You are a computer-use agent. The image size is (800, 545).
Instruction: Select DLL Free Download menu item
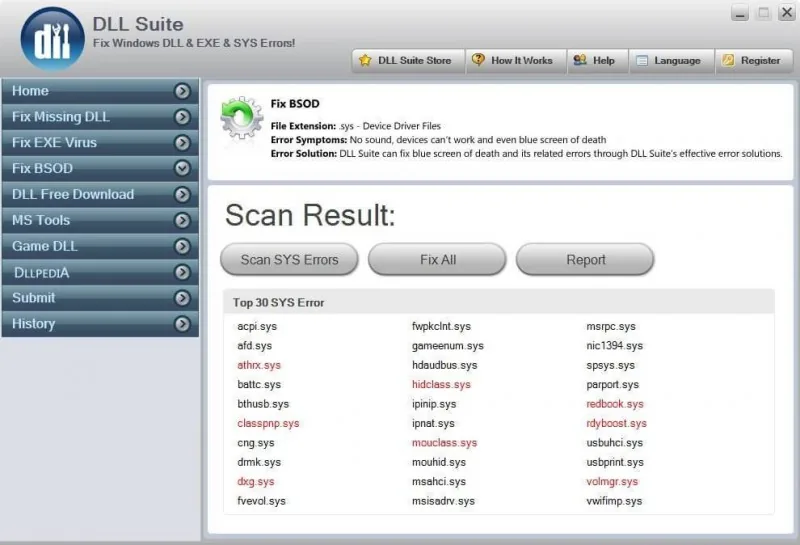(100, 194)
